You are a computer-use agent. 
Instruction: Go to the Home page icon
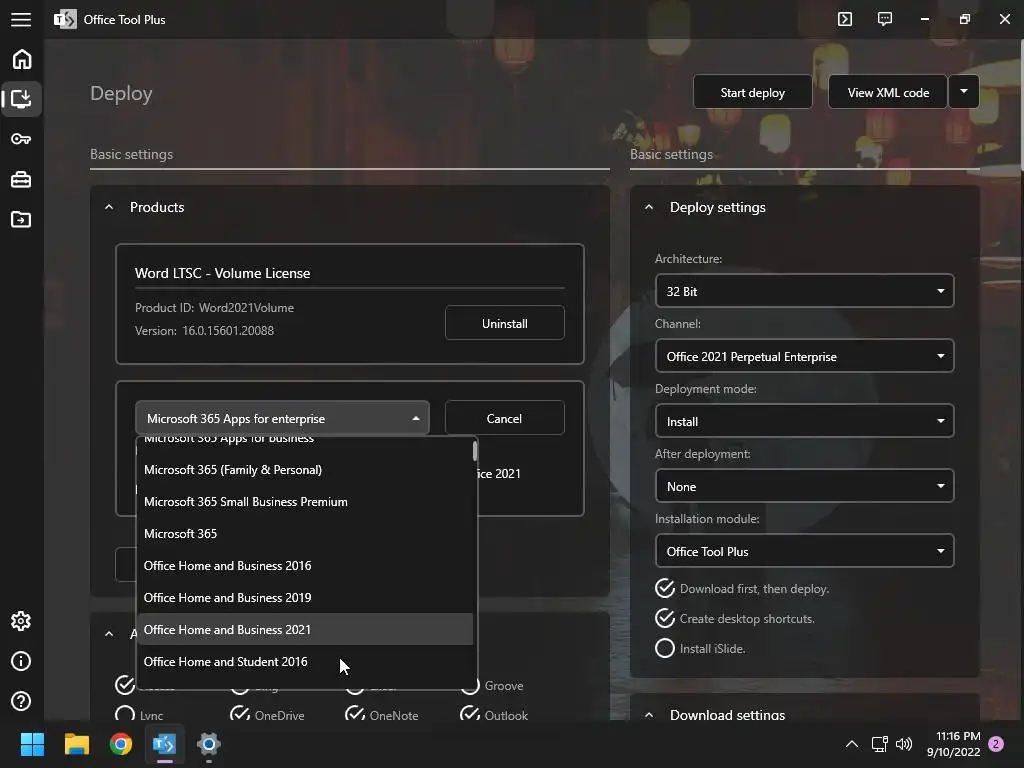(x=22, y=59)
